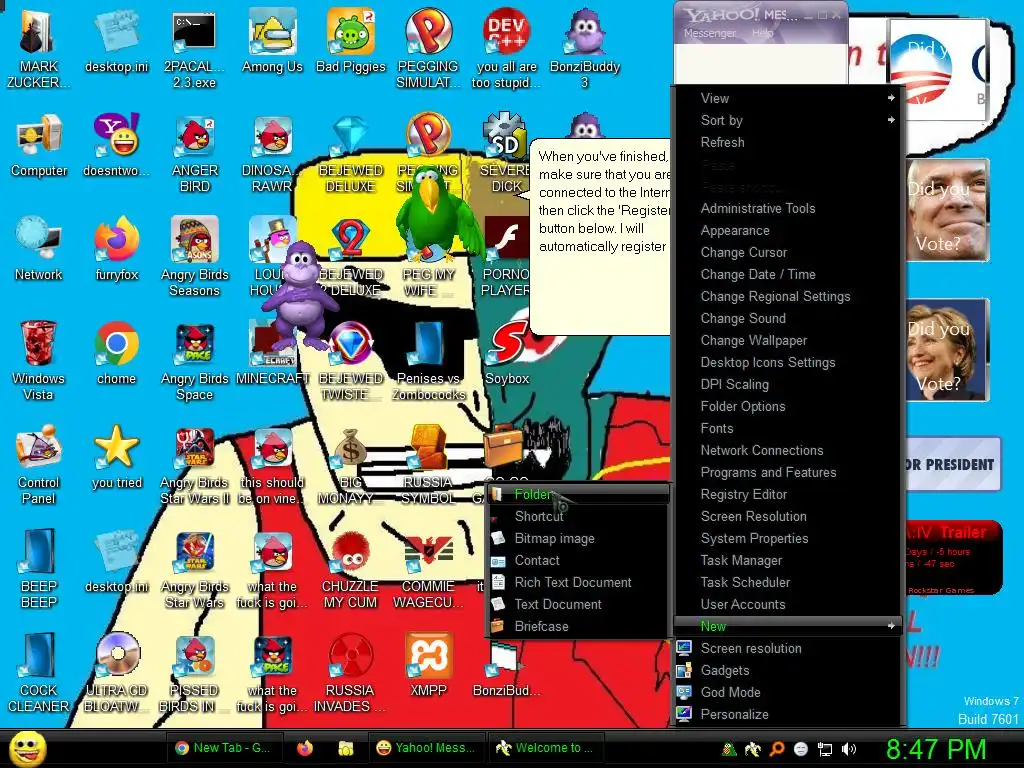This screenshot has height=768, width=1024.
Task: Open the volume speaker tray icon
Action: coord(849,749)
